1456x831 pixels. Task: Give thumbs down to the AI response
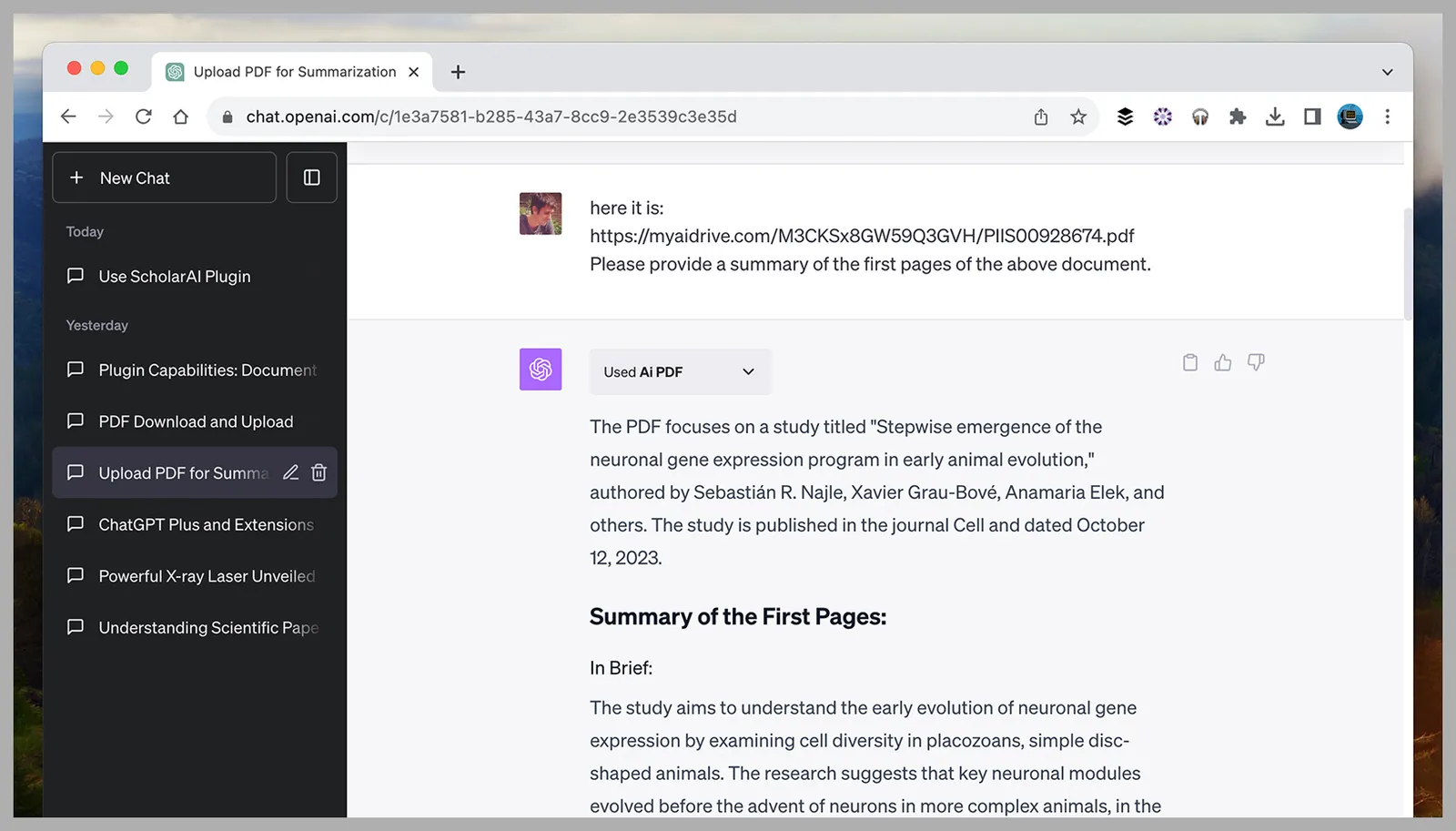pos(1255,362)
